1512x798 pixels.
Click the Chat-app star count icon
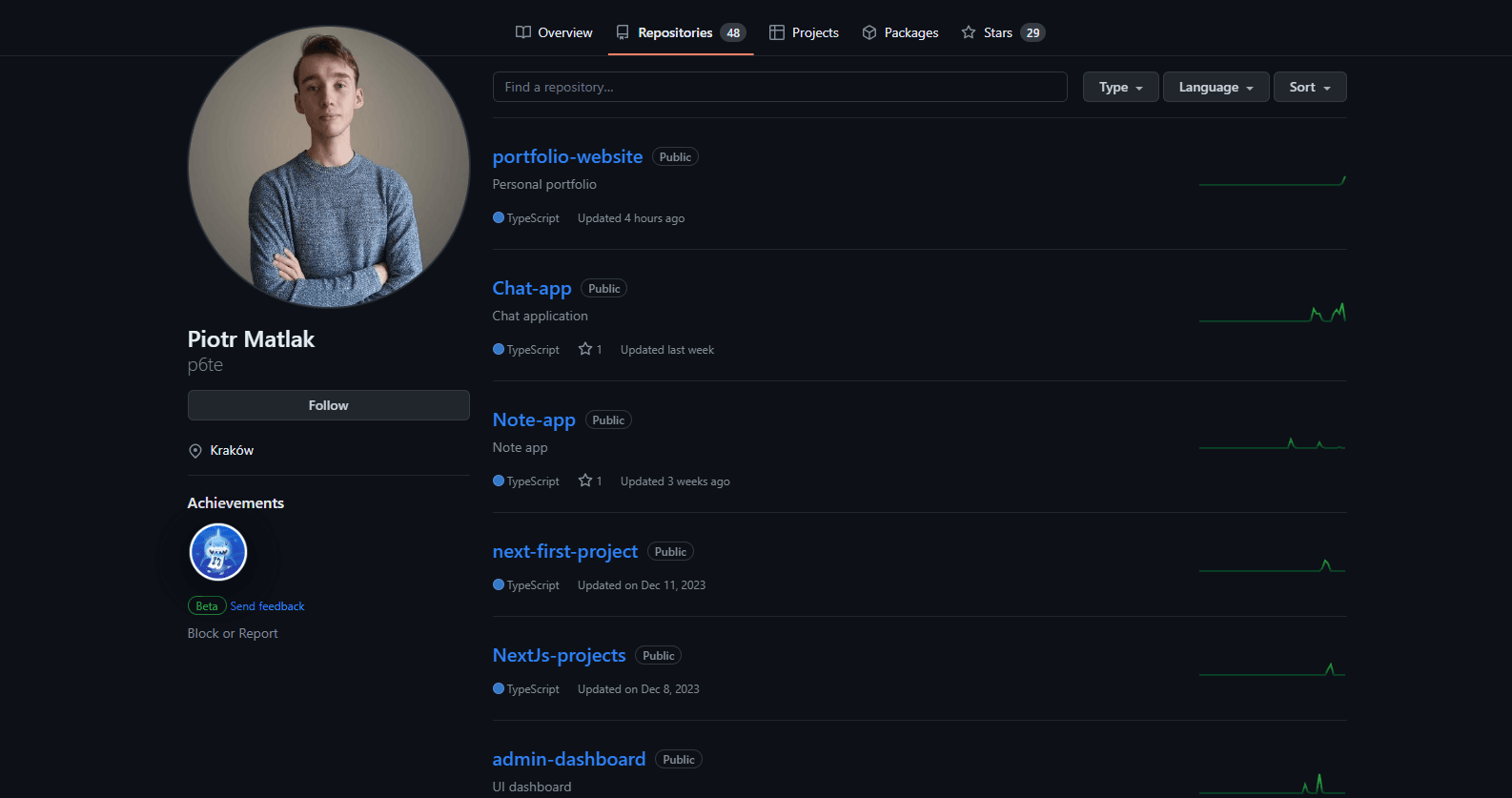pos(585,349)
